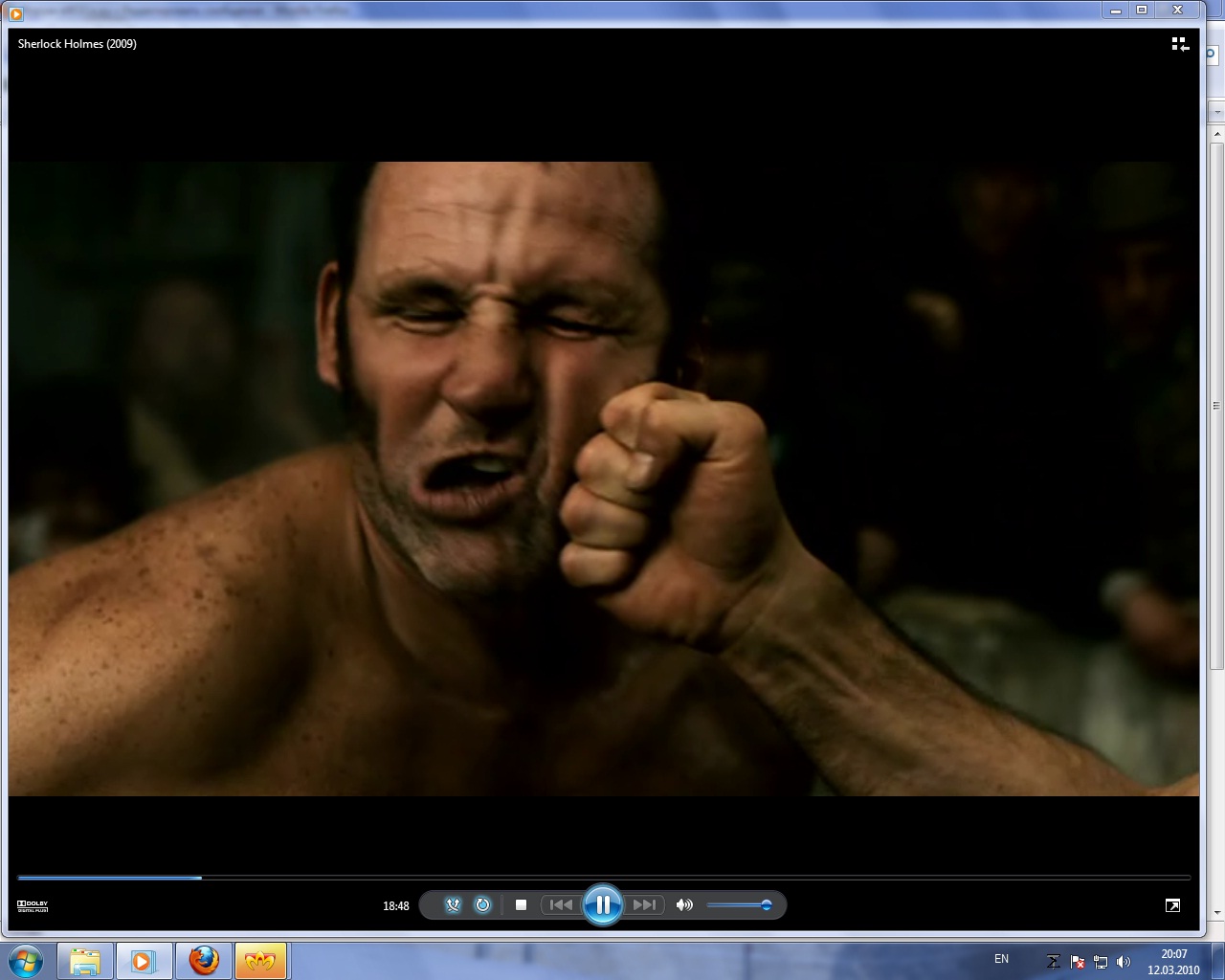
Task: Stop the movie playback
Action: [x=521, y=904]
